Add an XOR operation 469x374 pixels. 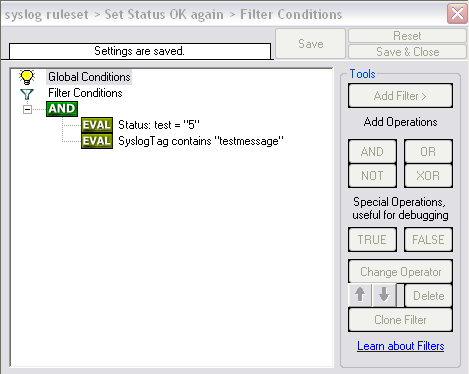pos(428,176)
